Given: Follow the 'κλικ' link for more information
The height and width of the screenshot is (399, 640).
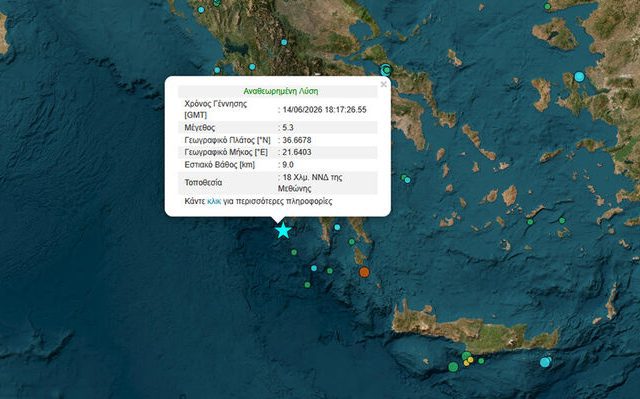Looking at the screenshot, I should pos(214,201).
